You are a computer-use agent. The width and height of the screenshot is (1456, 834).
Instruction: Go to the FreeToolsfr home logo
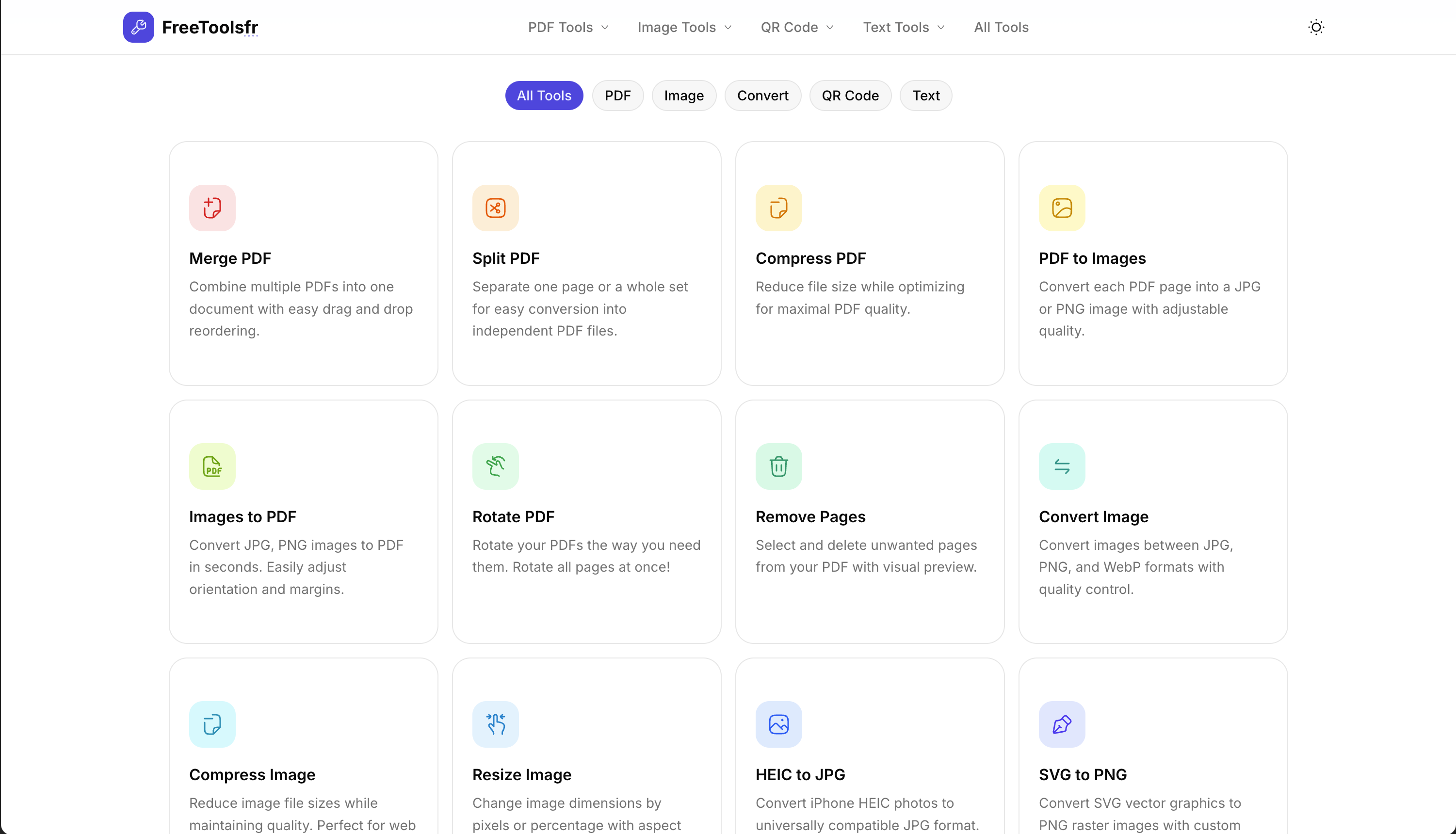point(191,27)
